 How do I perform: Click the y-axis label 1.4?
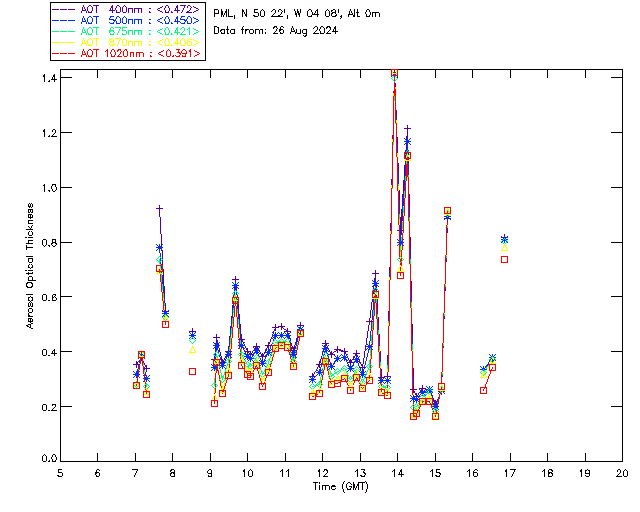click(x=49, y=78)
